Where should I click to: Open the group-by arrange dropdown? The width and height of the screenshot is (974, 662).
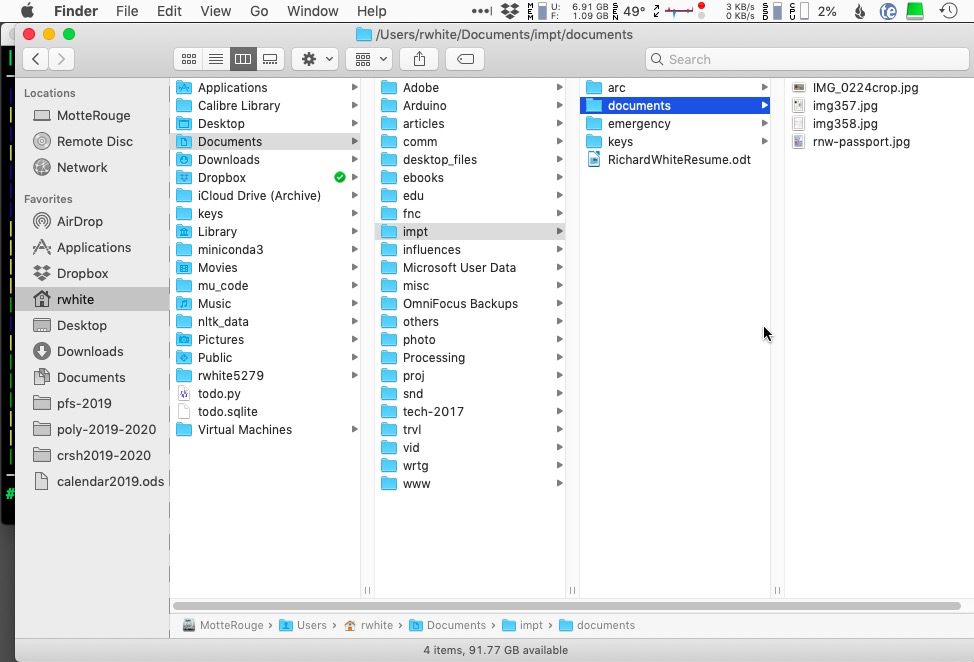point(368,59)
